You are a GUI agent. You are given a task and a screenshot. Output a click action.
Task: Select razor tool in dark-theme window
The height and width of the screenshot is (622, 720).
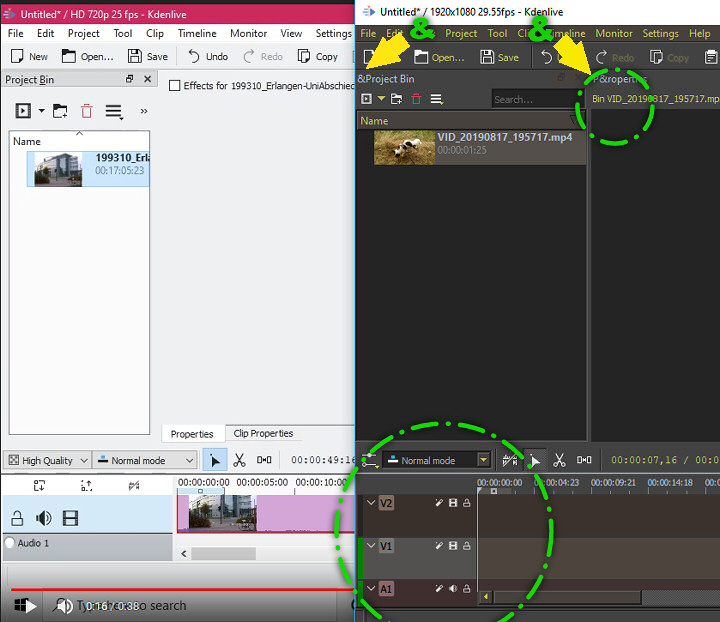[559, 460]
